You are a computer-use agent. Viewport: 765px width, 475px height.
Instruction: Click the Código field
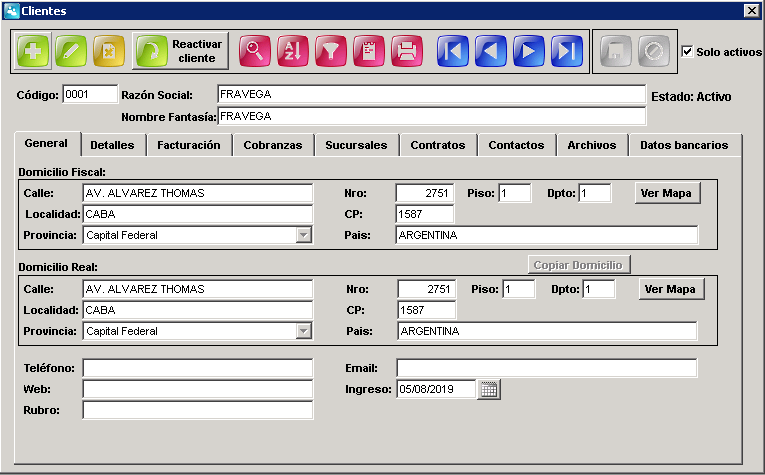[x=90, y=94]
